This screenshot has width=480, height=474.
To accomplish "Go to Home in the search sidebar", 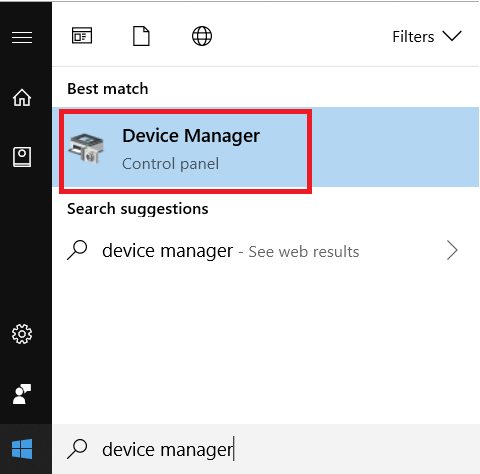I will 22,97.
